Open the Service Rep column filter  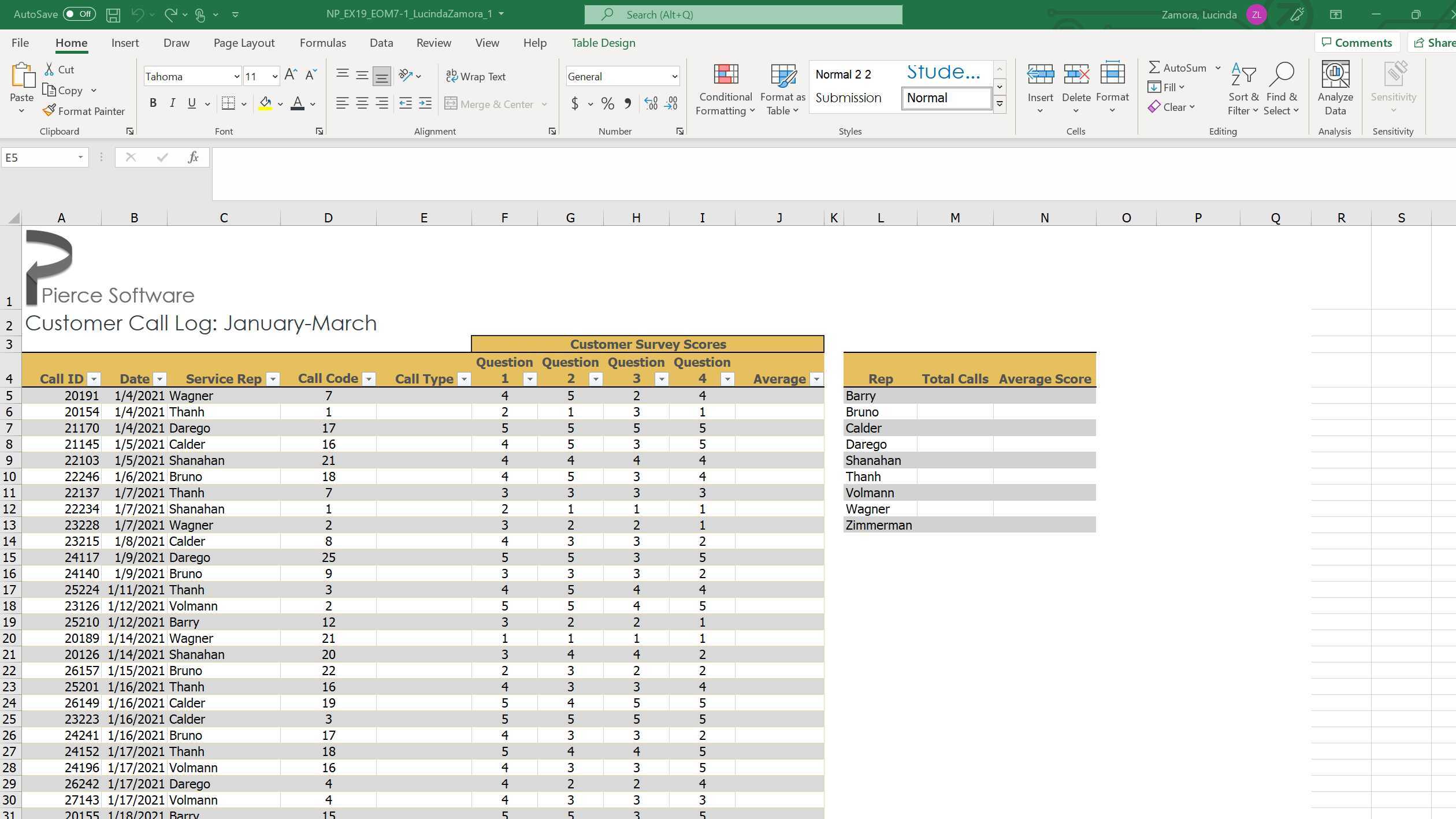pyautogui.click(x=272, y=379)
